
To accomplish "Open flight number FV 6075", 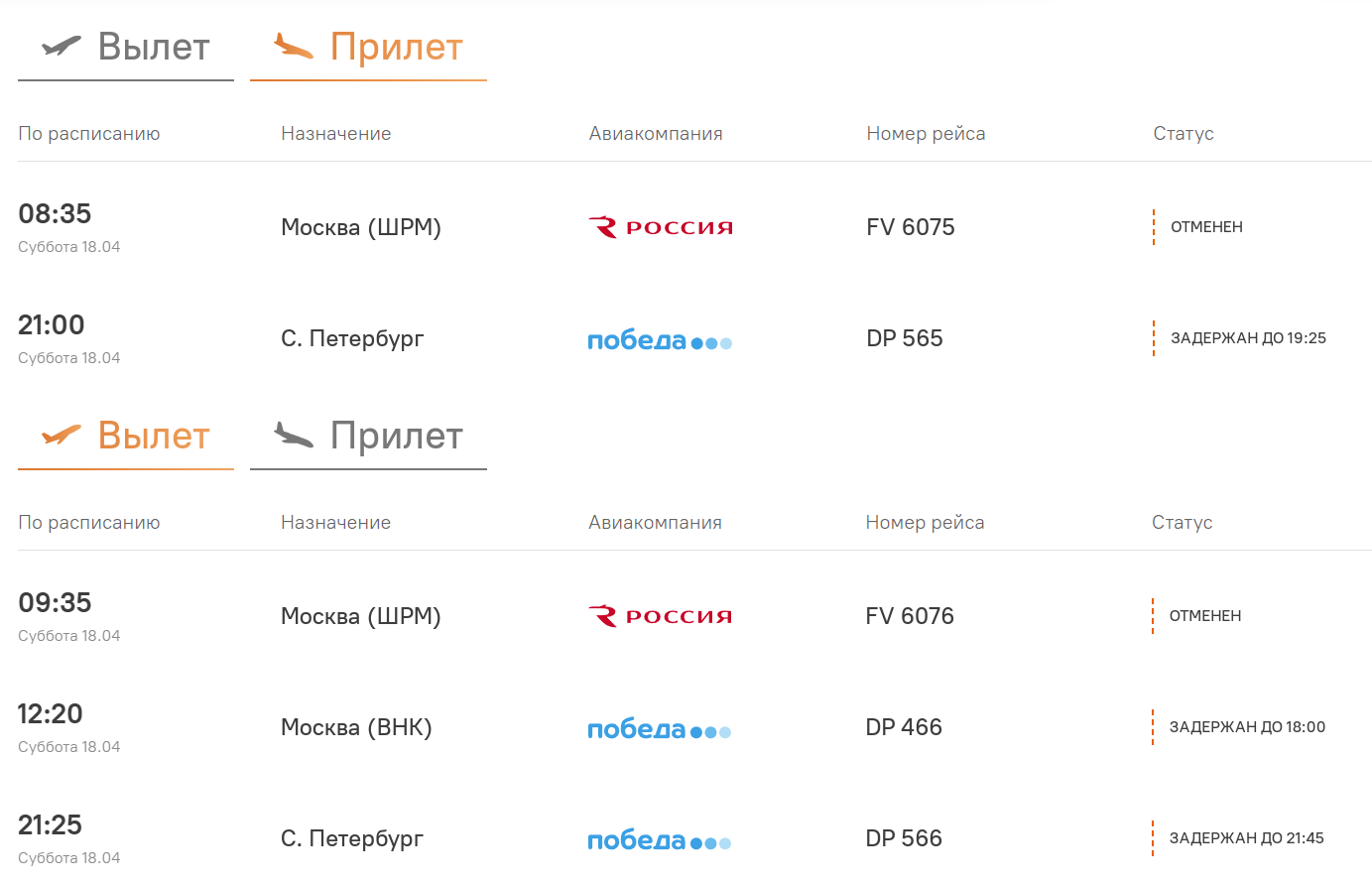I will (x=911, y=227).
